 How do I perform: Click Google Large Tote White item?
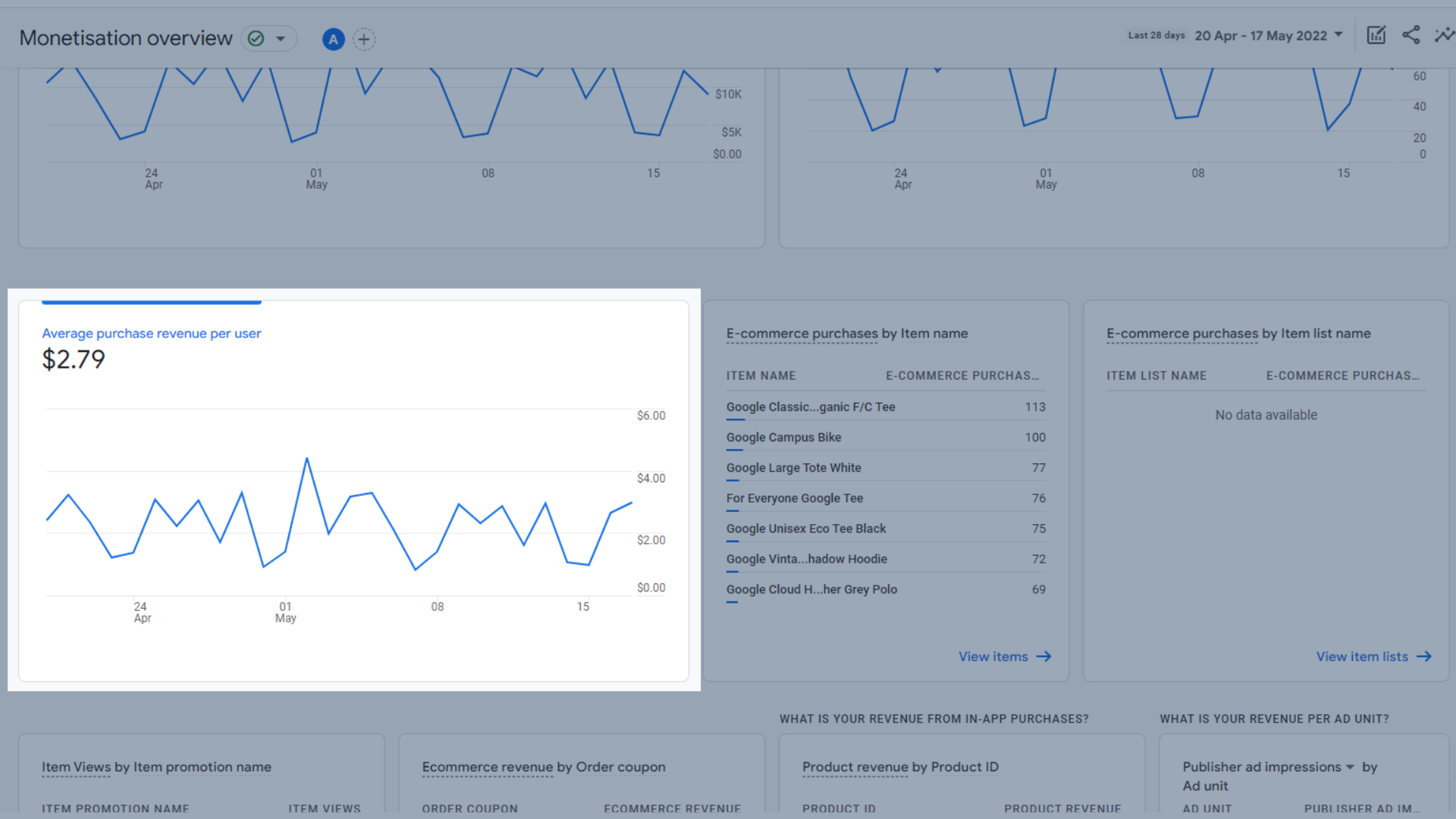click(793, 468)
